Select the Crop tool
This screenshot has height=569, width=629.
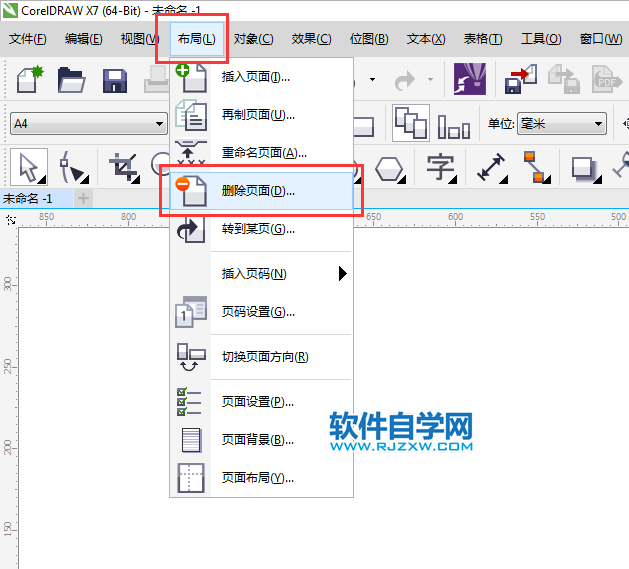(x=125, y=167)
